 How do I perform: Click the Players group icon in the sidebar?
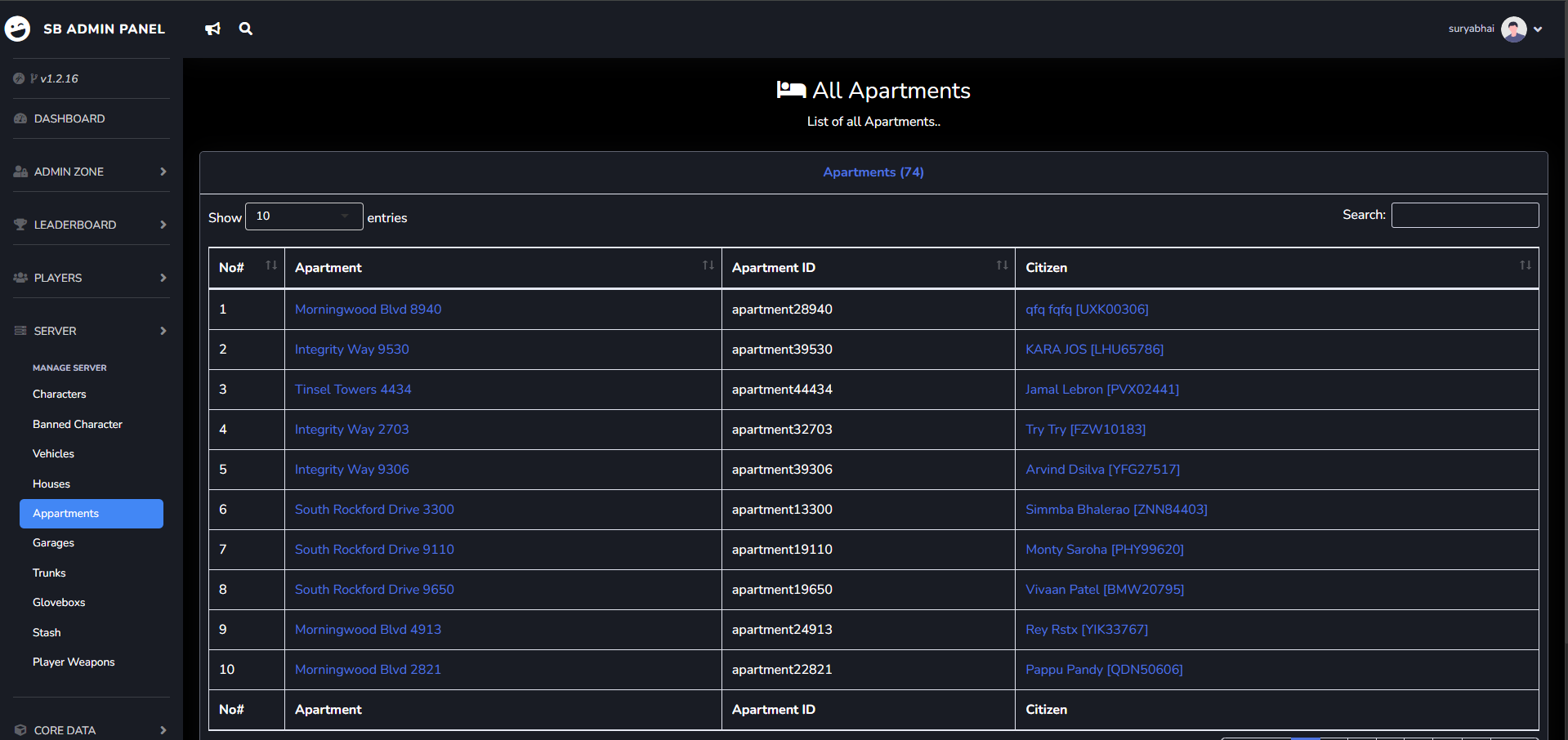[19, 277]
